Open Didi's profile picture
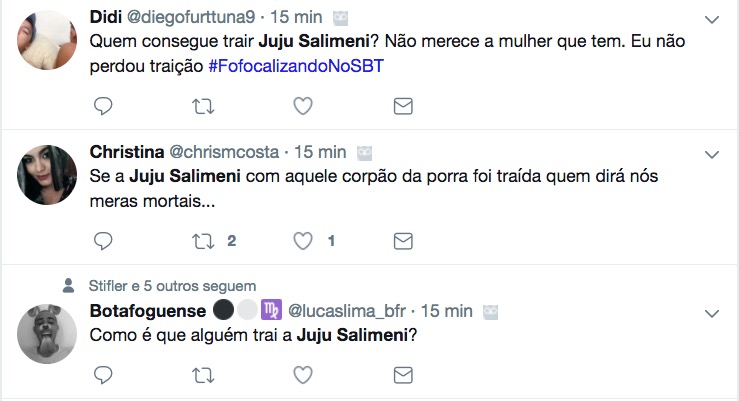This screenshot has width=739, height=401. pos(48,42)
